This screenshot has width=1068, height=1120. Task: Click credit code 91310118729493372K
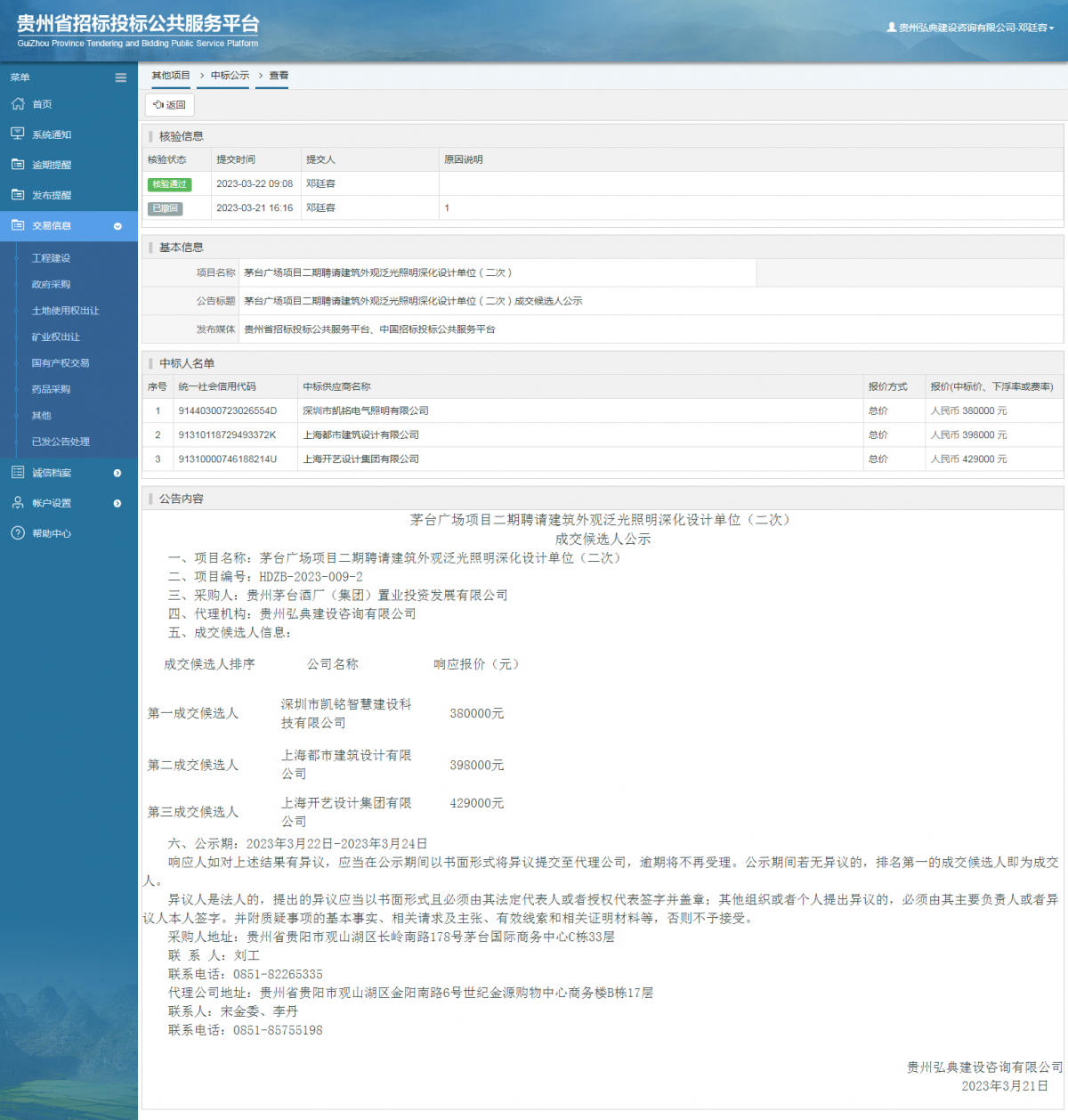[227, 435]
